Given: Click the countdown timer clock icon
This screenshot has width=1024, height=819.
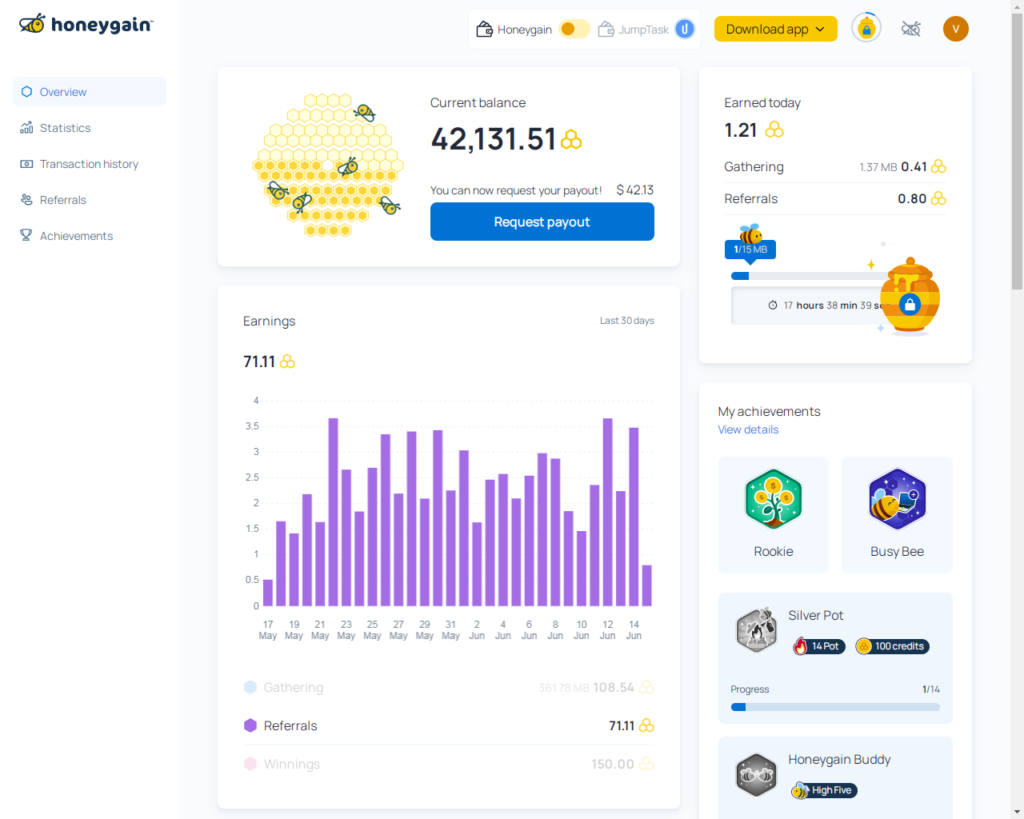Looking at the screenshot, I should 773,305.
